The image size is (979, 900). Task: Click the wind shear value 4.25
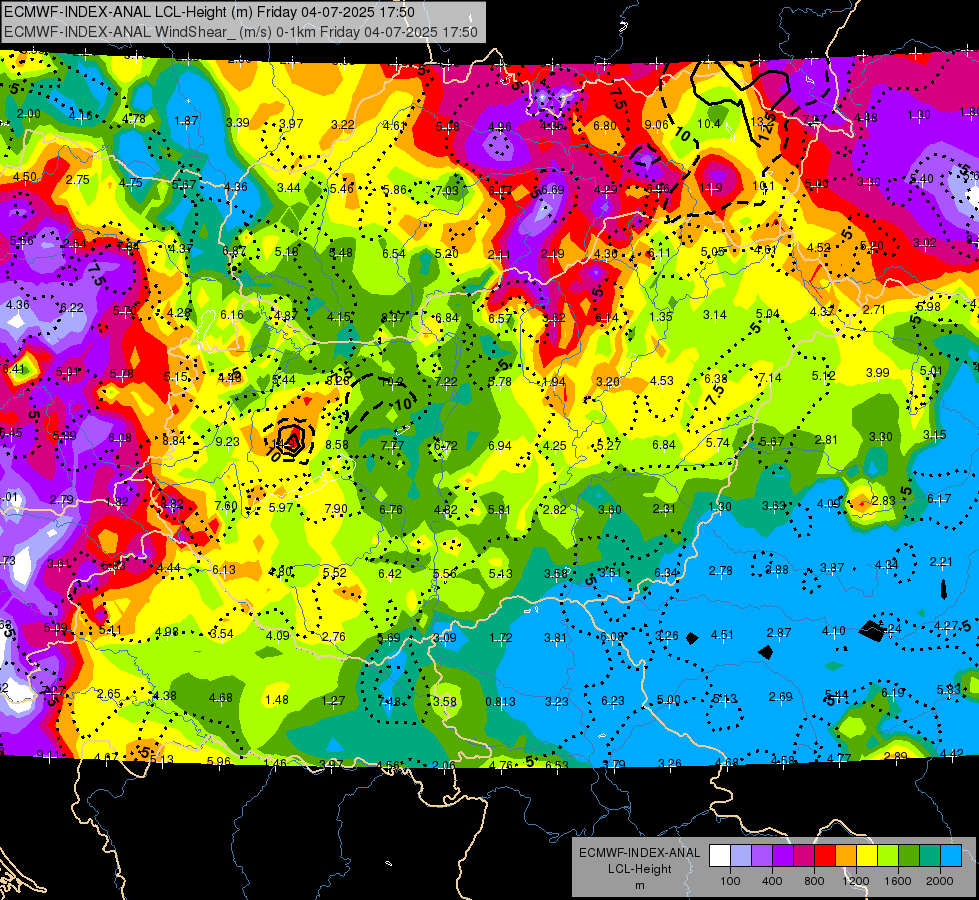[554, 445]
